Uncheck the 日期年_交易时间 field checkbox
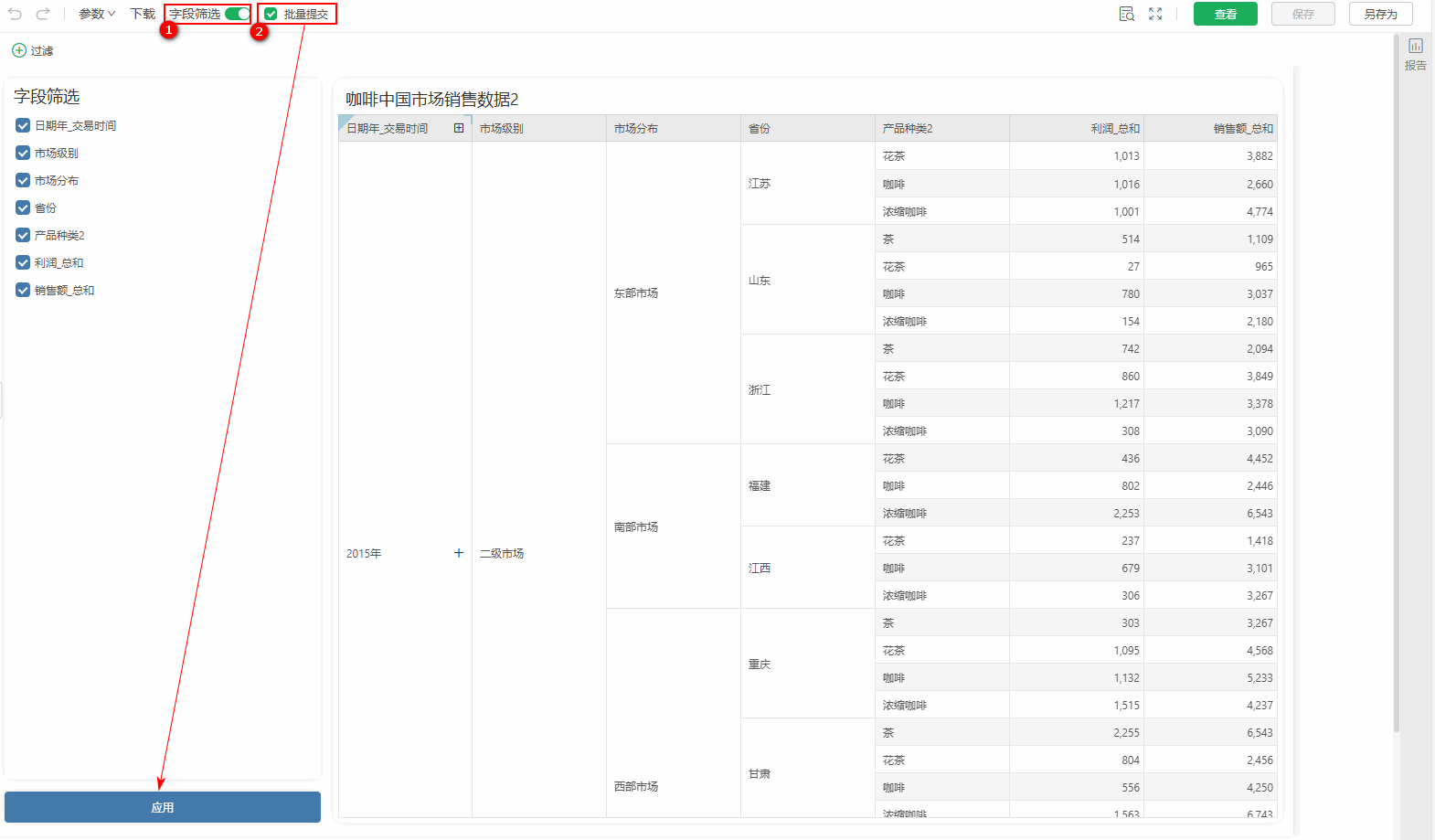This screenshot has height=840, width=1435. [x=23, y=125]
